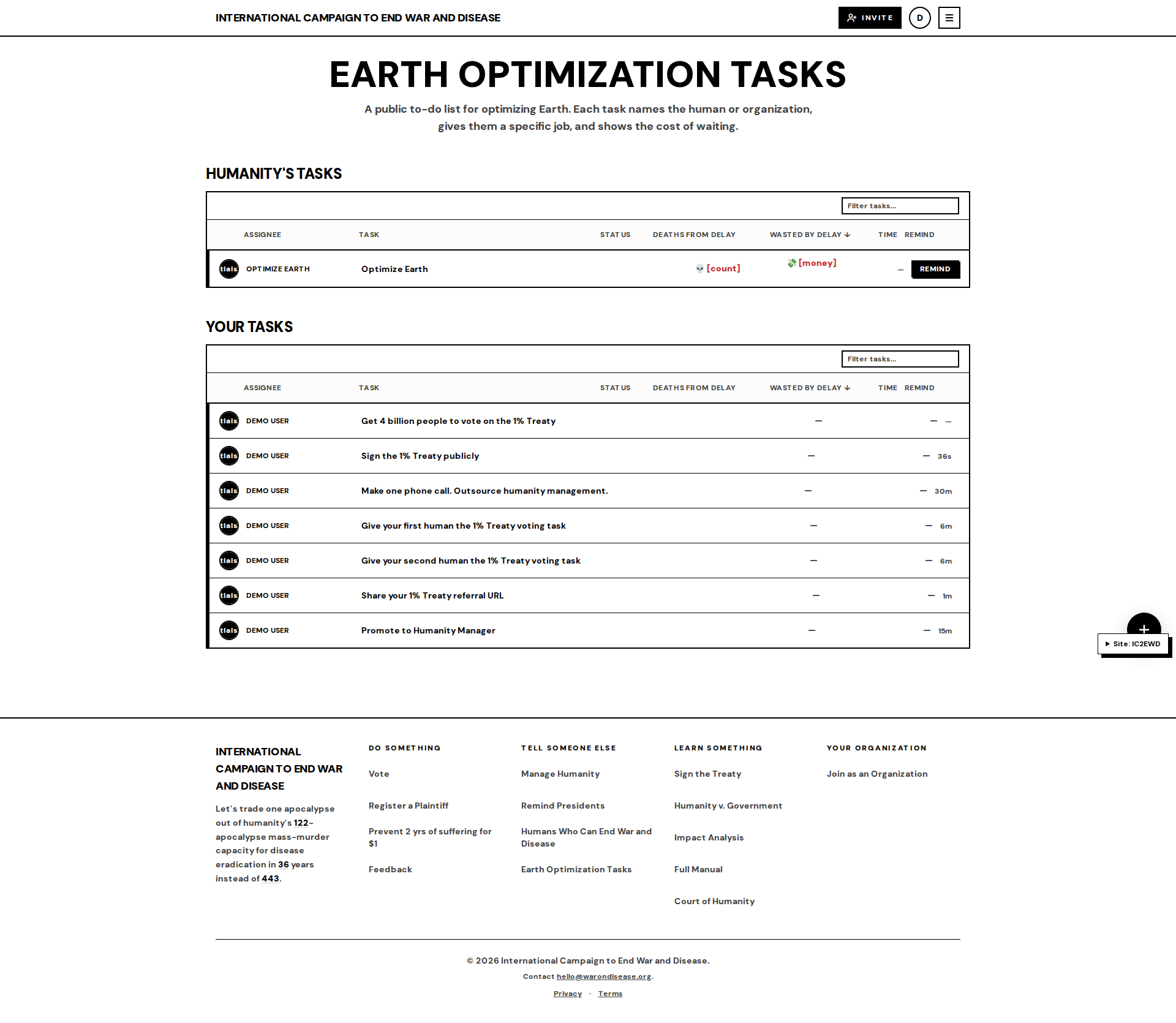
Task: Open 'Make one phone call' task
Action: pyautogui.click(x=484, y=491)
